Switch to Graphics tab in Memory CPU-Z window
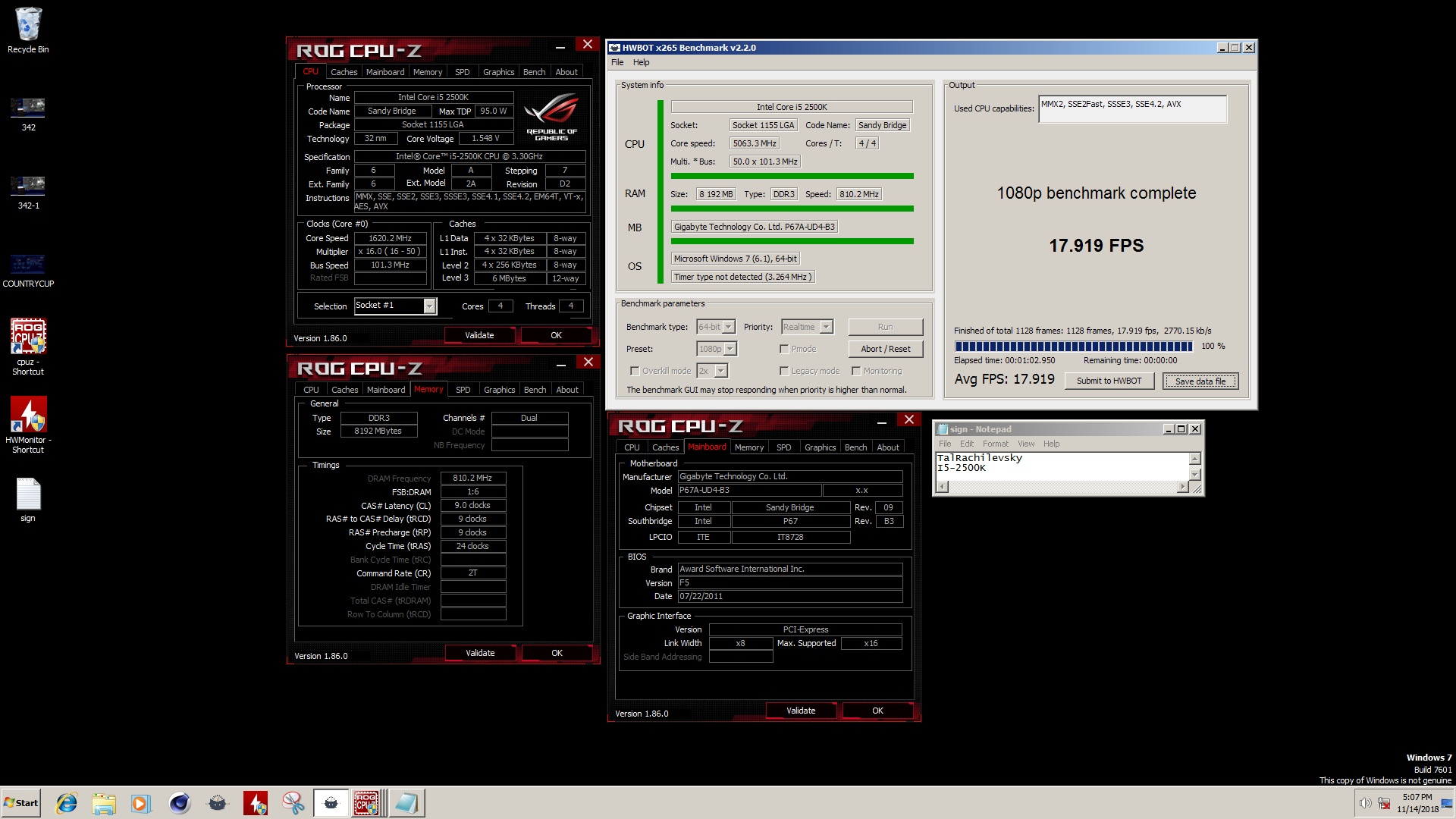Image resolution: width=1456 pixels, height=819 pixels. tap(500, 390)
